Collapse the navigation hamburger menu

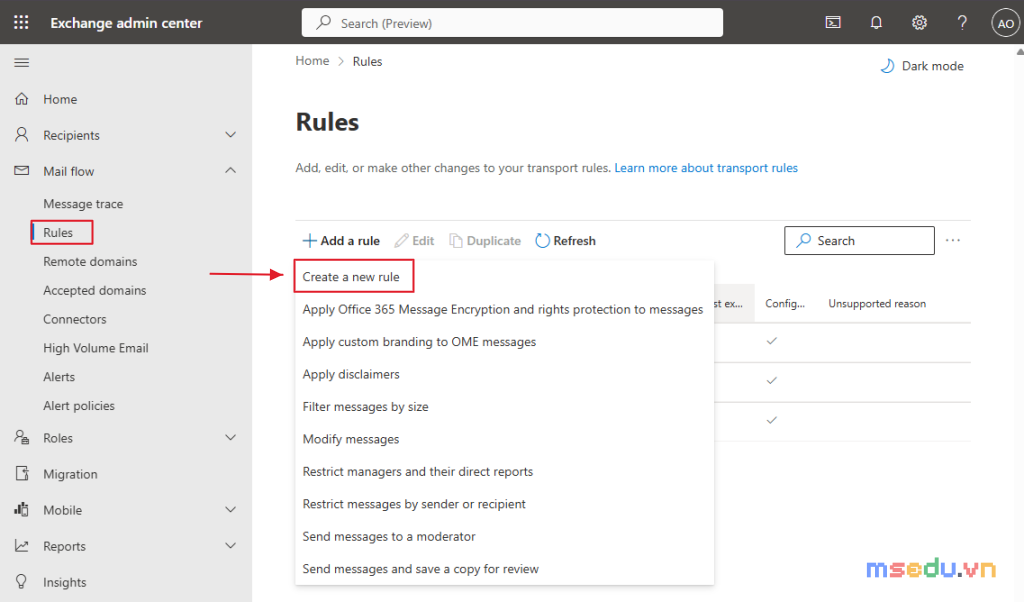coord(22,63)
